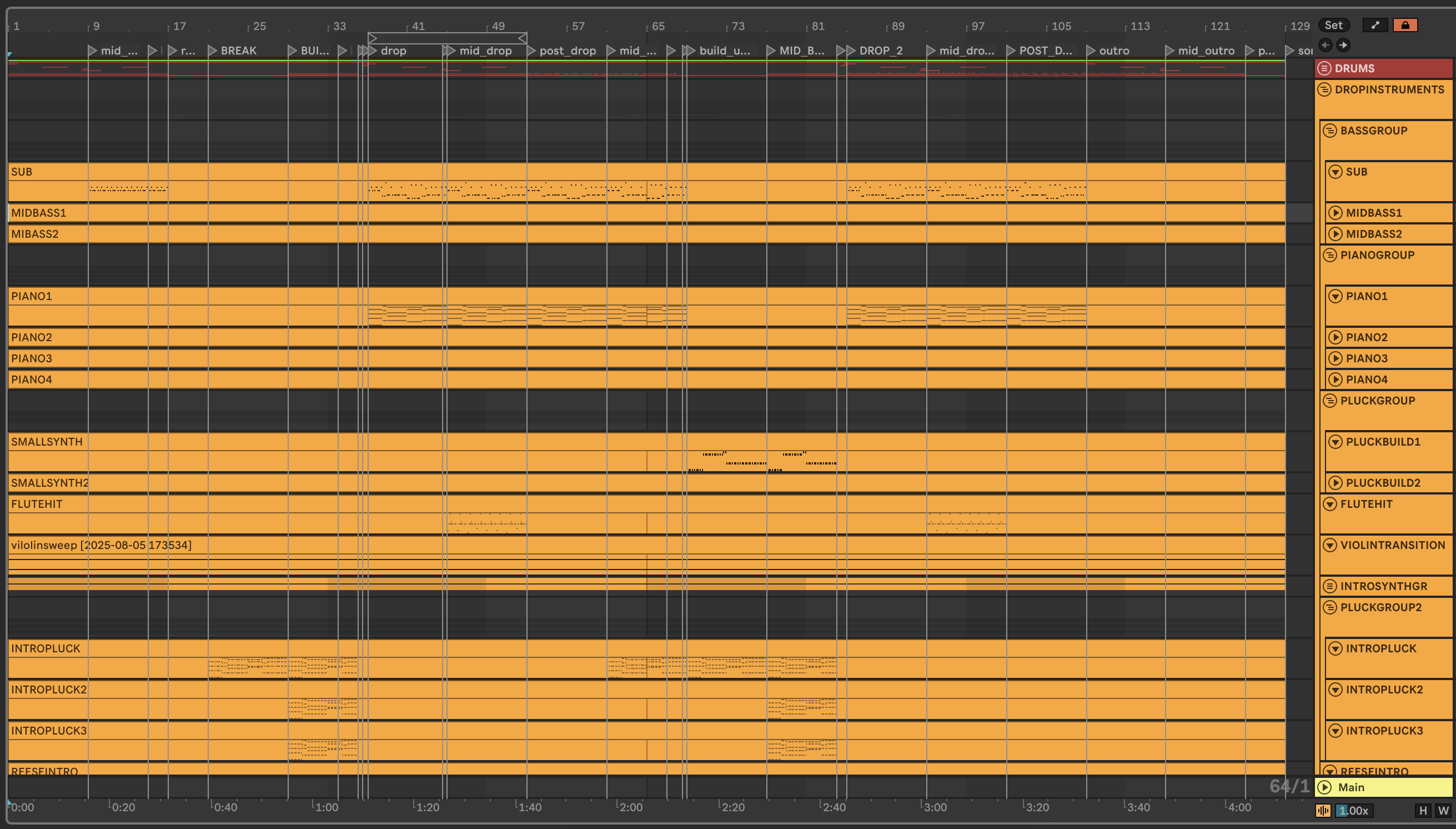Unfold the INTROSYNTHGR group icon
This screenshot has width=1456, height=829.
1330,586
